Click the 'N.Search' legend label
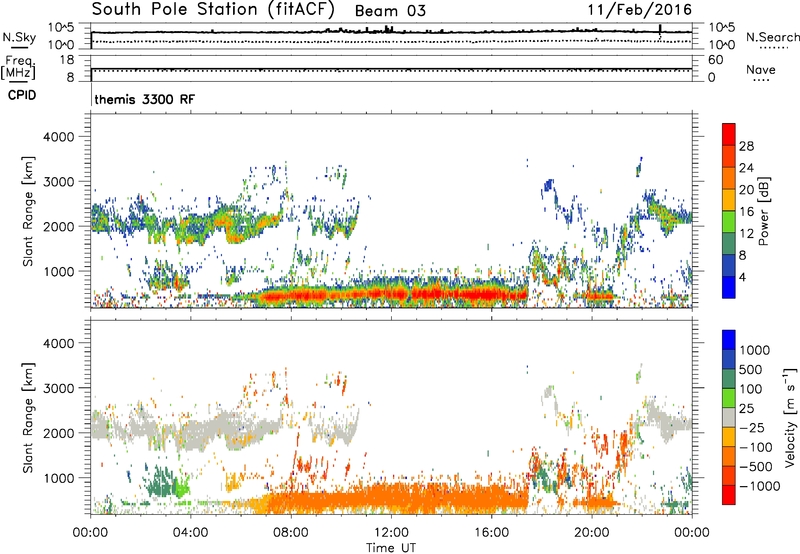 [772, 37]
